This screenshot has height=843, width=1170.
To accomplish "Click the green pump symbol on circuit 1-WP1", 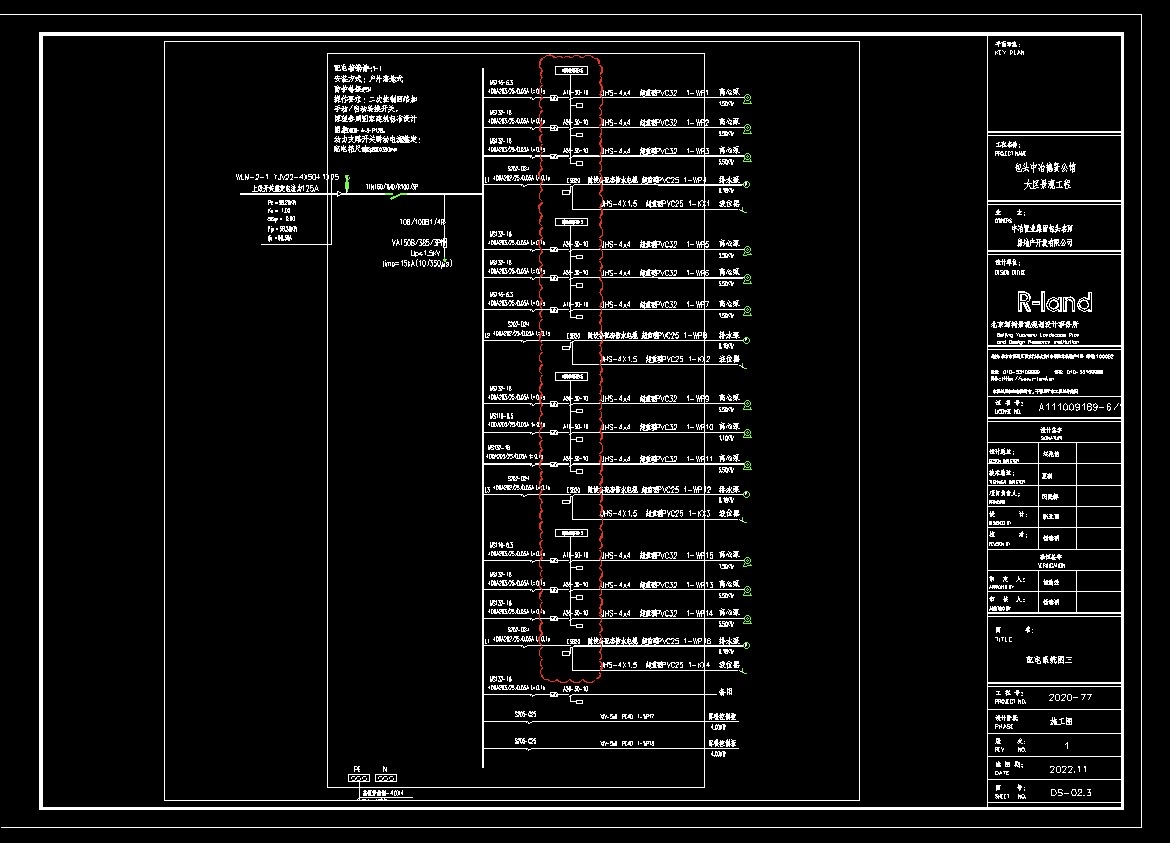I will click(x=746, y=97).
